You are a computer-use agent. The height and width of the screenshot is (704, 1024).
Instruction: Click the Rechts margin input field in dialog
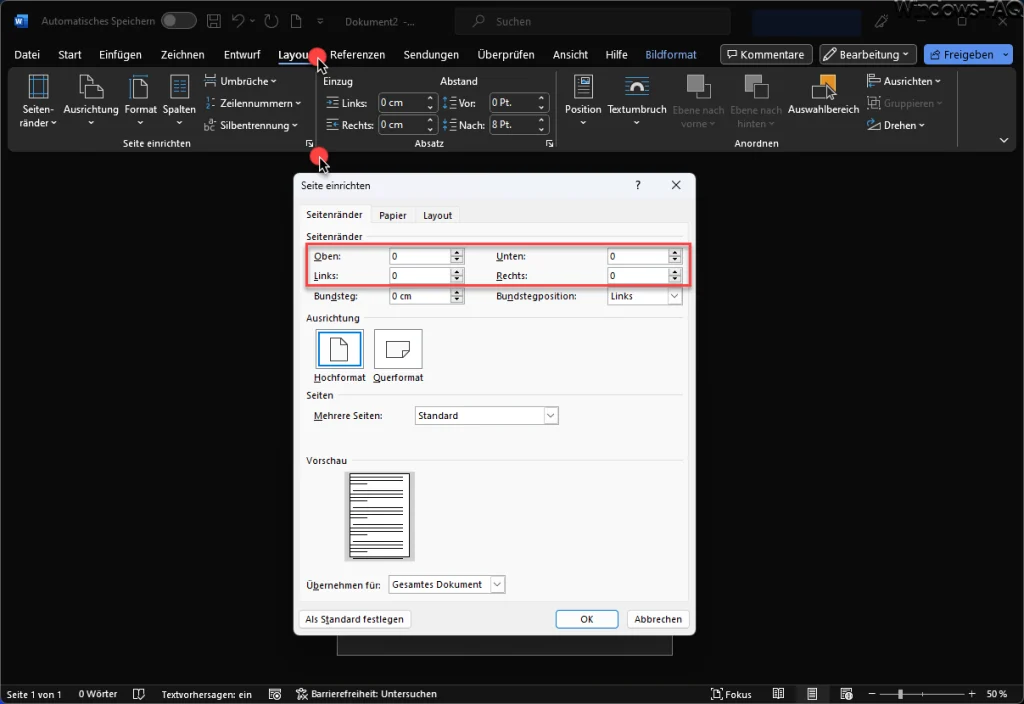[638, 276]
